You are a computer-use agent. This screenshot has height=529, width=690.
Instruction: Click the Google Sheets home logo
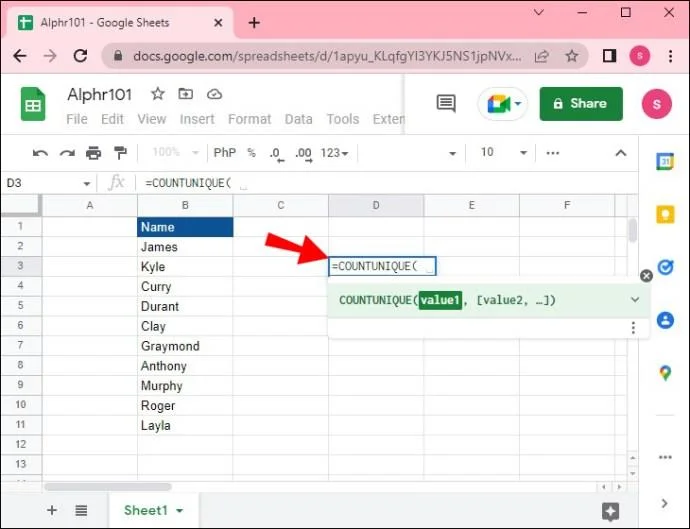(33, 104)
